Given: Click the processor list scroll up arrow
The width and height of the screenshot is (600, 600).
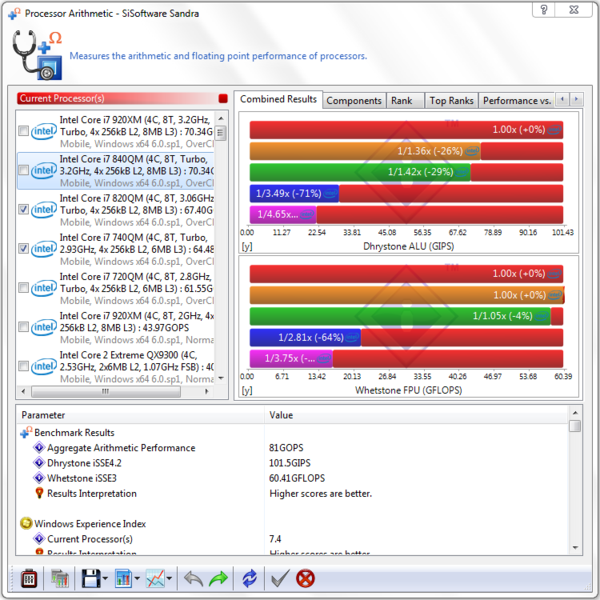Looking at the screenshot, I should click(220, 117).
